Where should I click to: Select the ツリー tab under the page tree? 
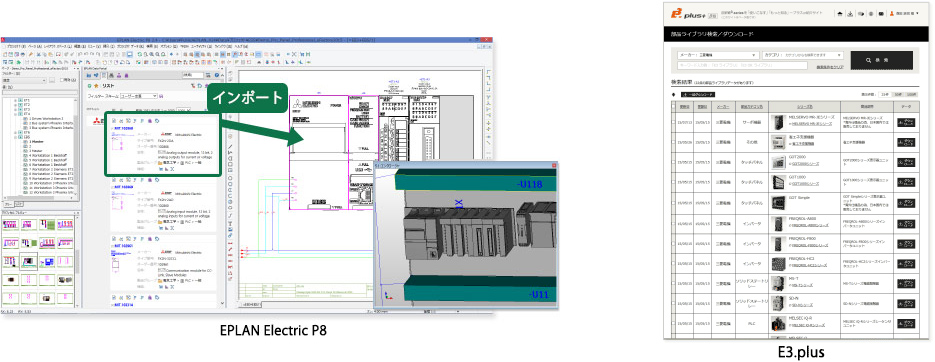pyautogui.click(x=8, y=204)
